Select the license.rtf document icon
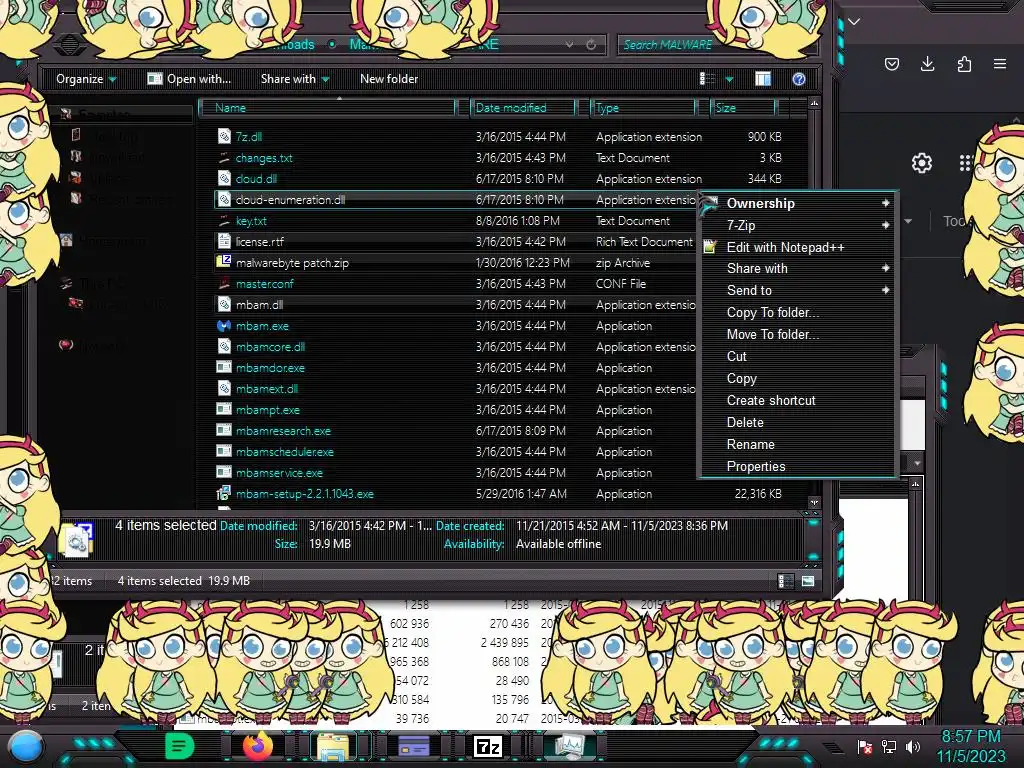The width and height of the screenshot is (1024, 768). 224,242
